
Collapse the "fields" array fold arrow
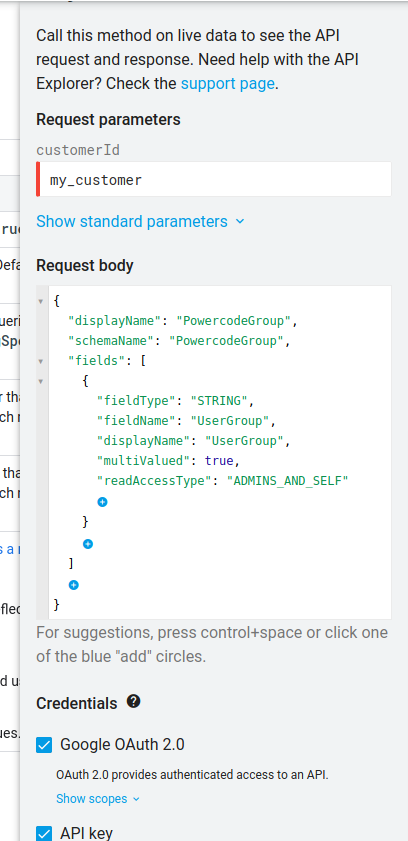coord(41,362)
